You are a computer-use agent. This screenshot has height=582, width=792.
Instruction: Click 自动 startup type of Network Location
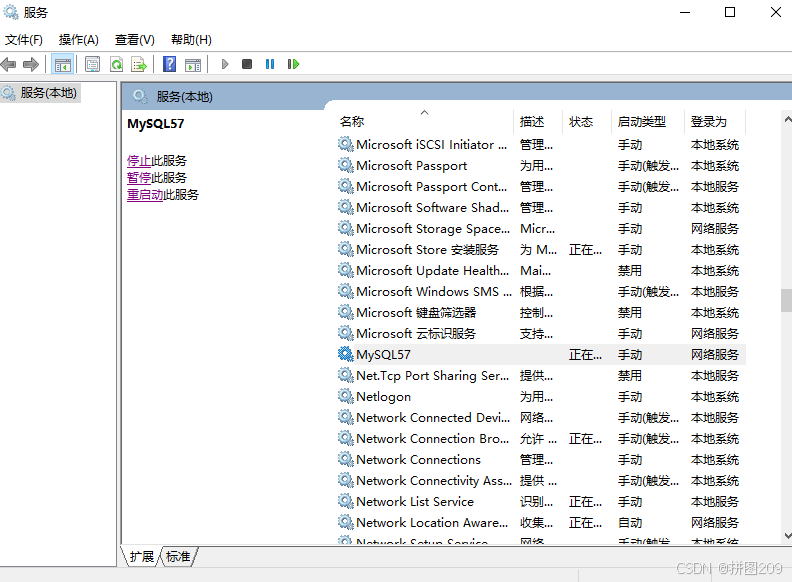[x=630, y=522]
